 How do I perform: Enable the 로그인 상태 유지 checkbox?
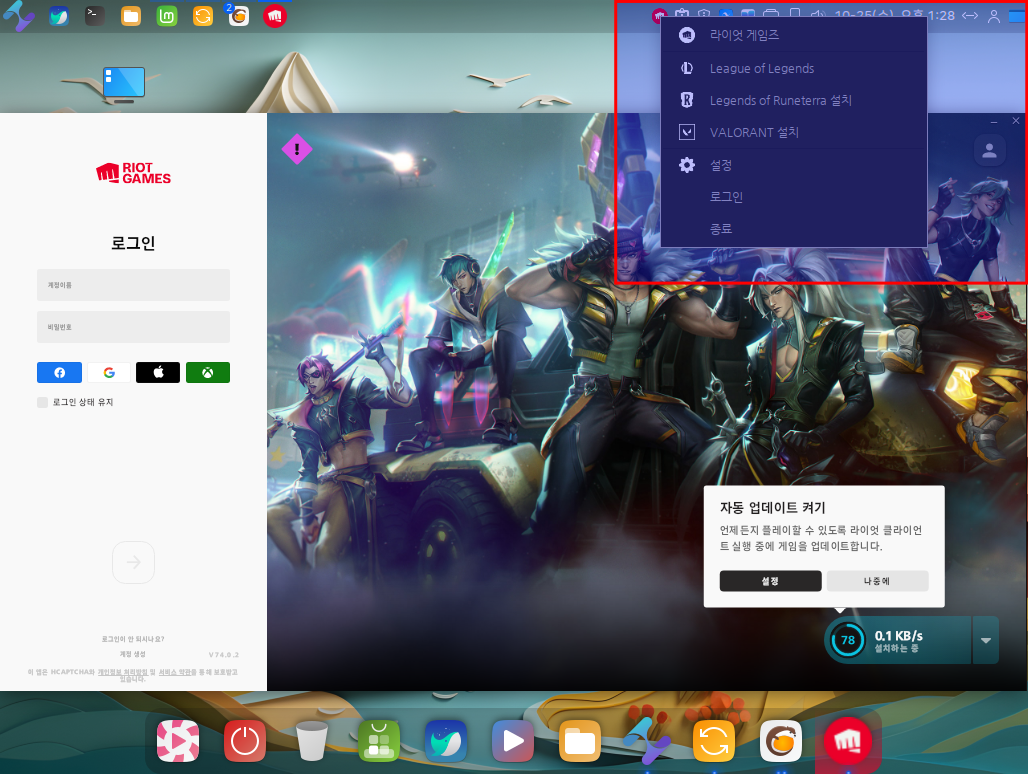click(42, 402)
